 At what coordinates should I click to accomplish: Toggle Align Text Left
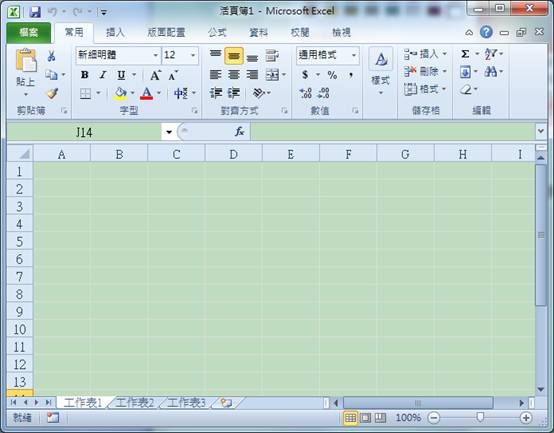pyautogui.click(x=216, y=75)
